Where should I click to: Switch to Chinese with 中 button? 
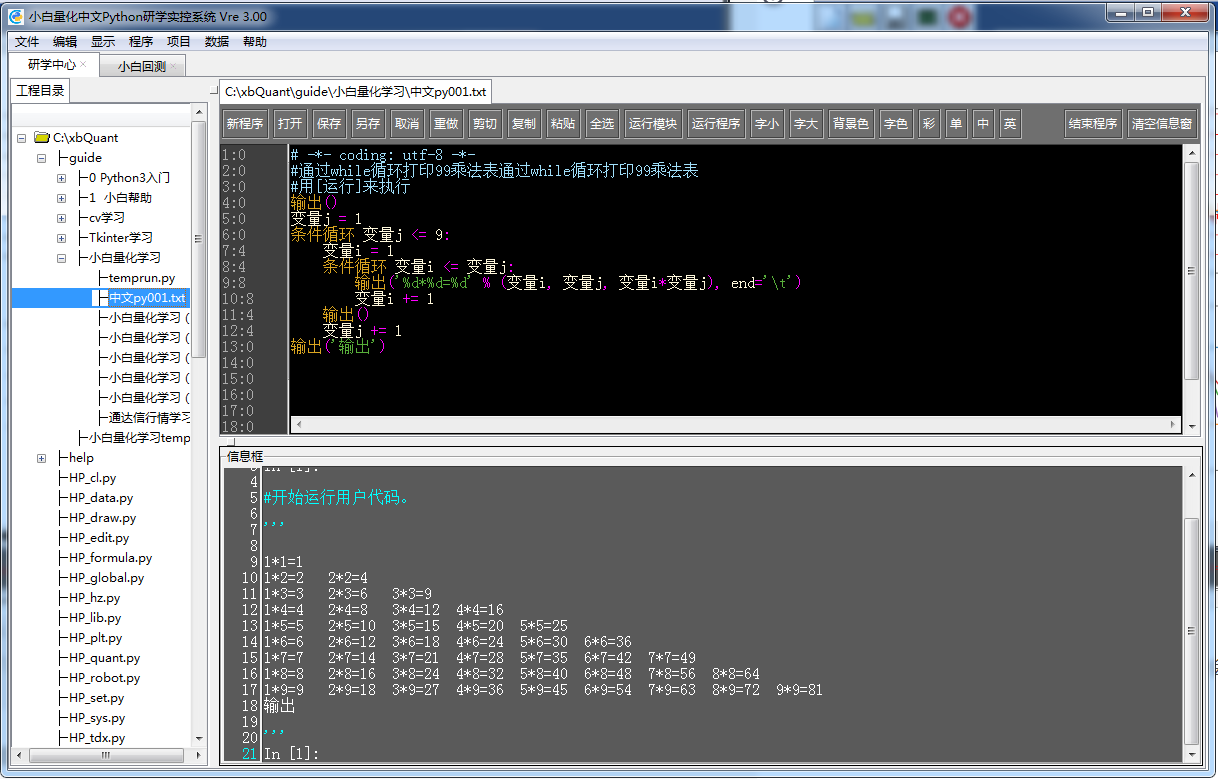point(983,124)
